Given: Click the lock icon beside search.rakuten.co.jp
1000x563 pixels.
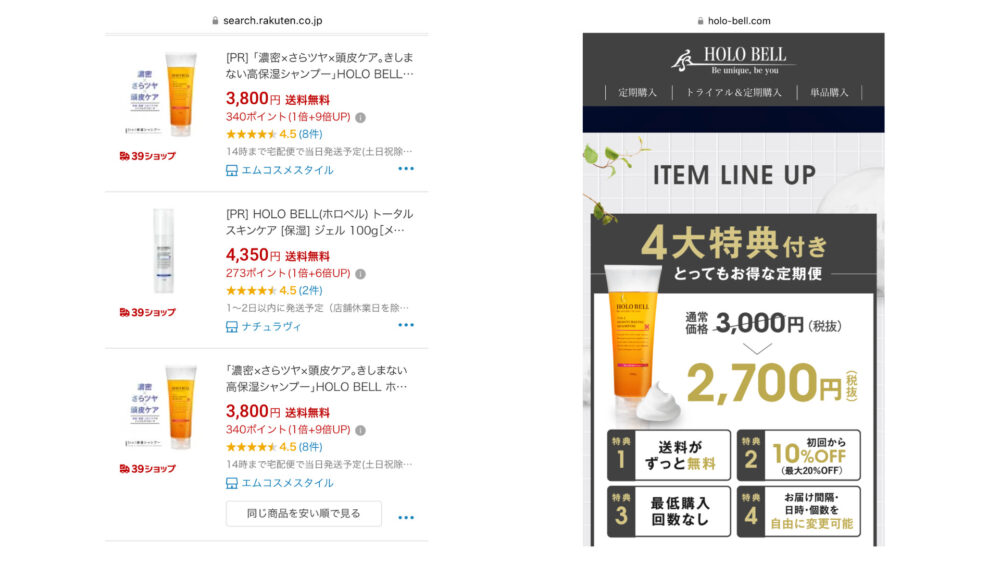Looking at the screenshot, I should click(215, 21).
